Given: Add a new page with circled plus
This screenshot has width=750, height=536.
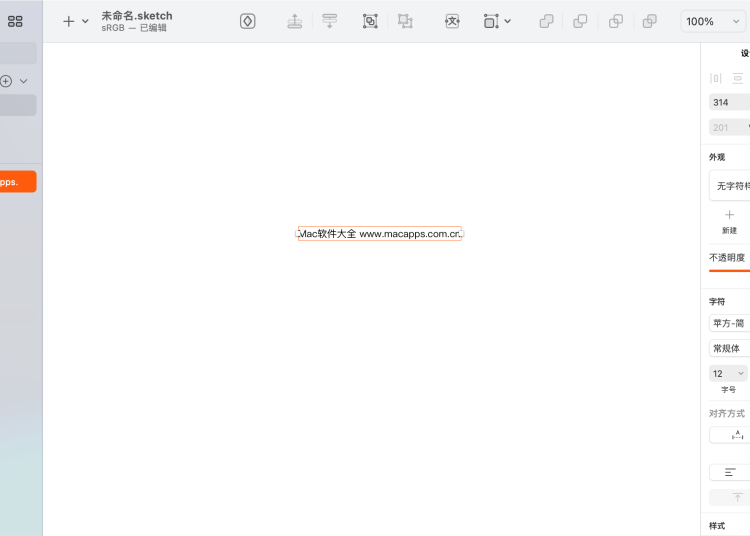Looking at the screenshot, I should 6,81.
